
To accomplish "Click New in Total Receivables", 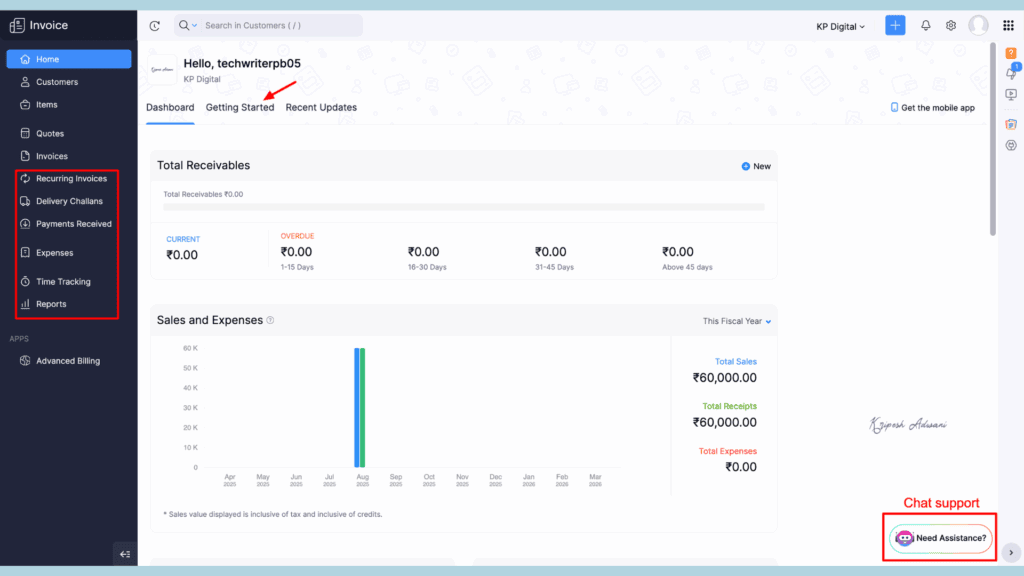I will tap(756, 166).
